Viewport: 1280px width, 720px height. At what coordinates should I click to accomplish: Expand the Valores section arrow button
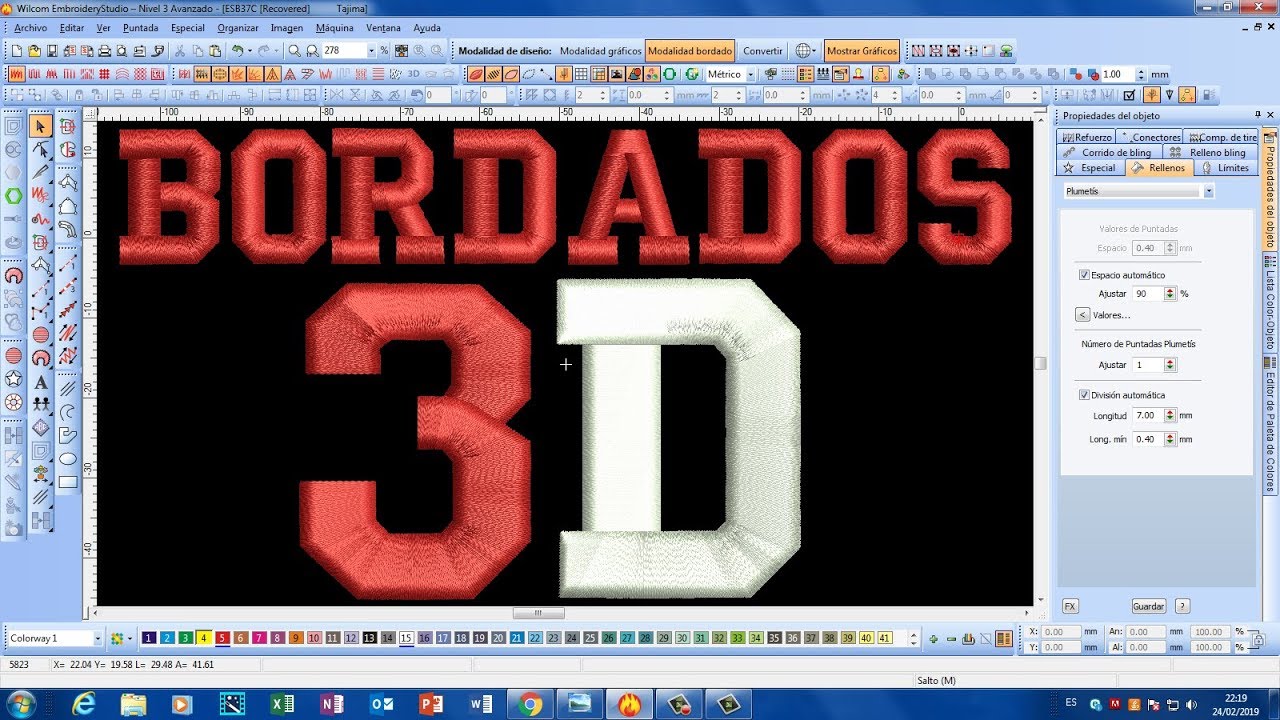(1082, 315)
